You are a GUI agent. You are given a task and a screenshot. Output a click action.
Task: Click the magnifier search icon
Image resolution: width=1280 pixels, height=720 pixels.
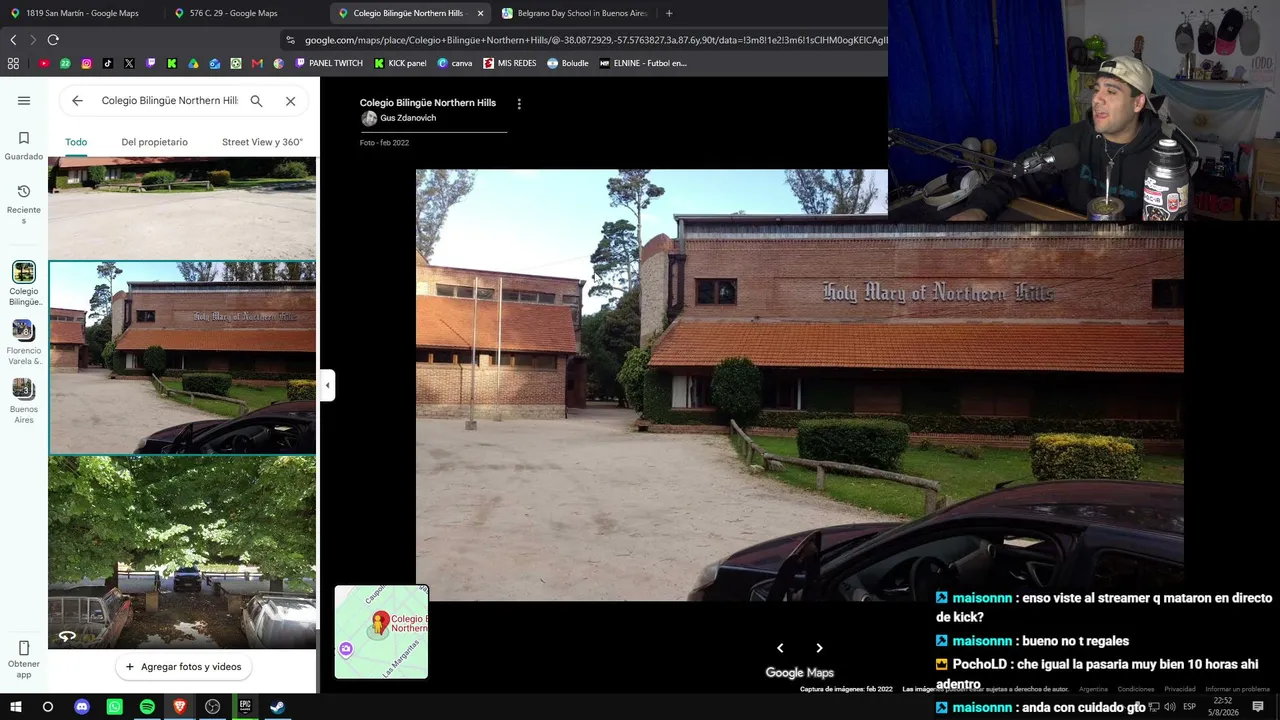tap(257, 101)
